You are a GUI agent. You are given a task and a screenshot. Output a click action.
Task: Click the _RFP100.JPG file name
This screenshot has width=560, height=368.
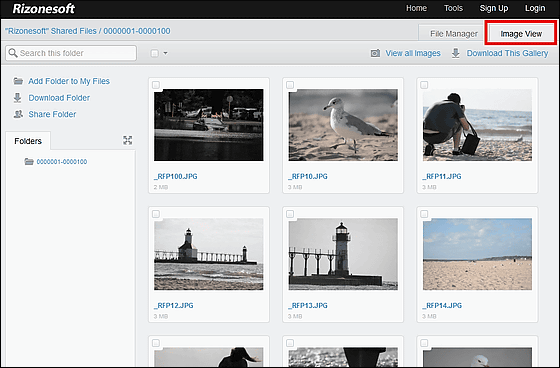tap(175, 176)
